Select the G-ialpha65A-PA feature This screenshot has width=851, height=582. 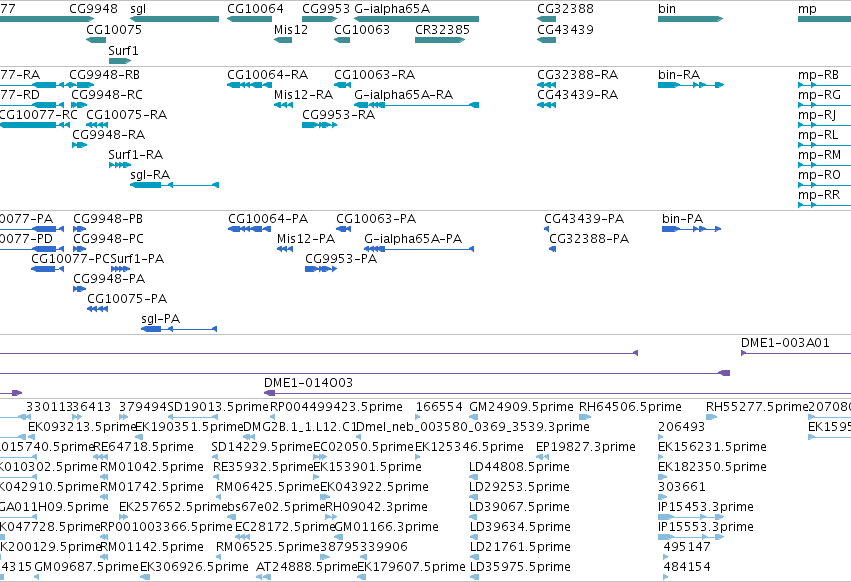[418, 249]
